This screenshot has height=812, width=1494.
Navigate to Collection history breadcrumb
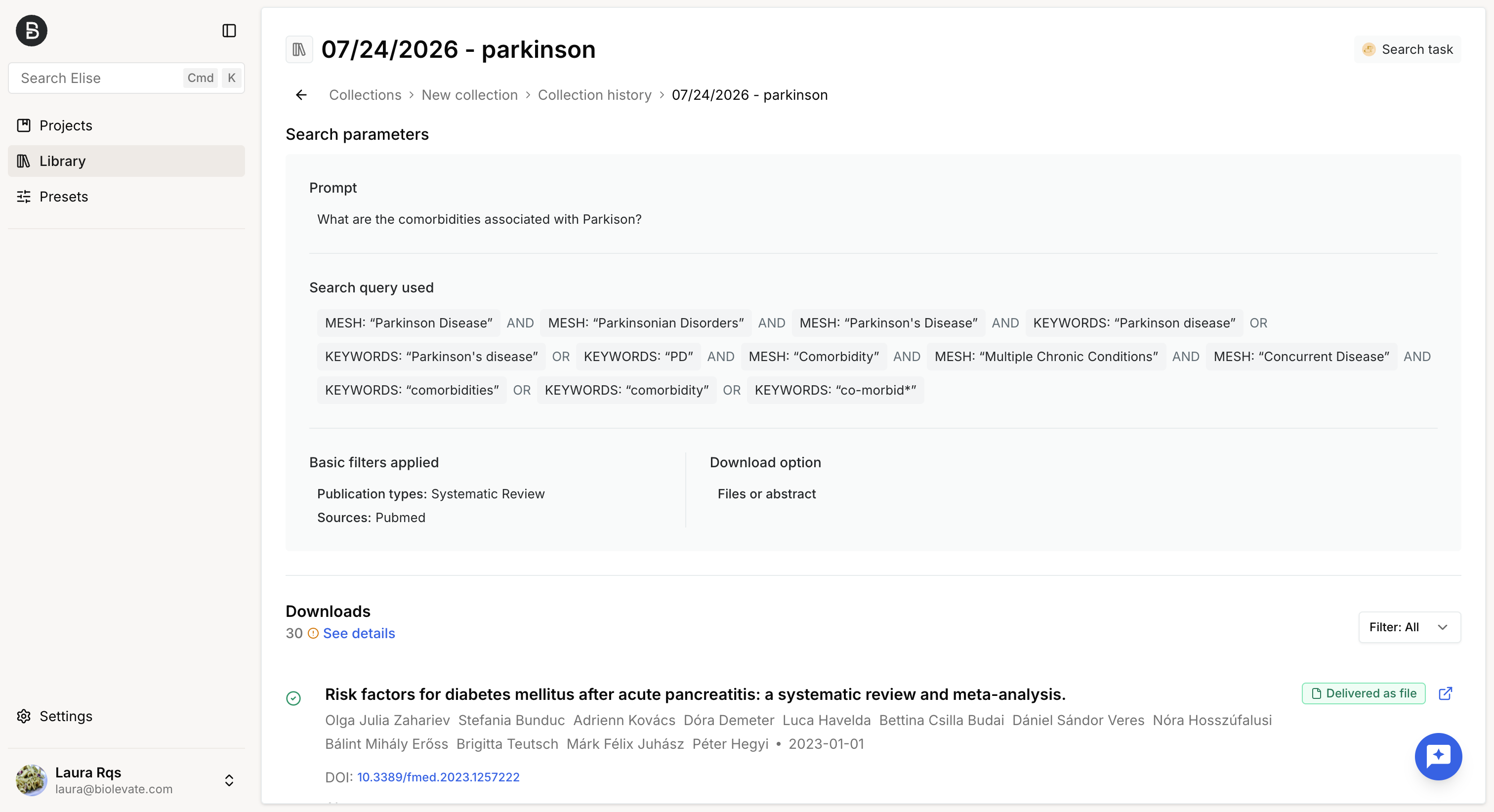click(594, 95)
